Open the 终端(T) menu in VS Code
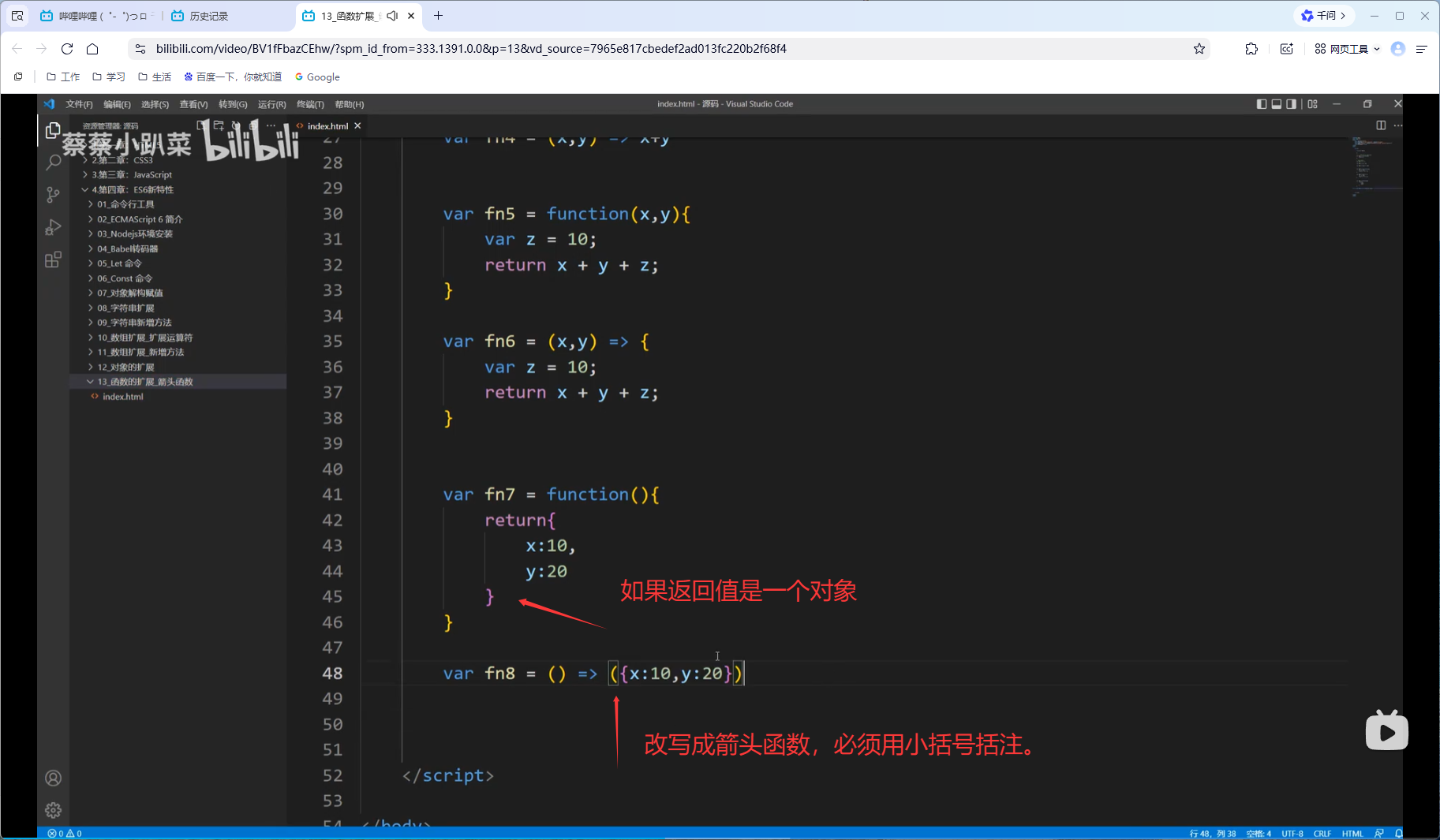Screen dimensions: 1440x840 point(310,104)
